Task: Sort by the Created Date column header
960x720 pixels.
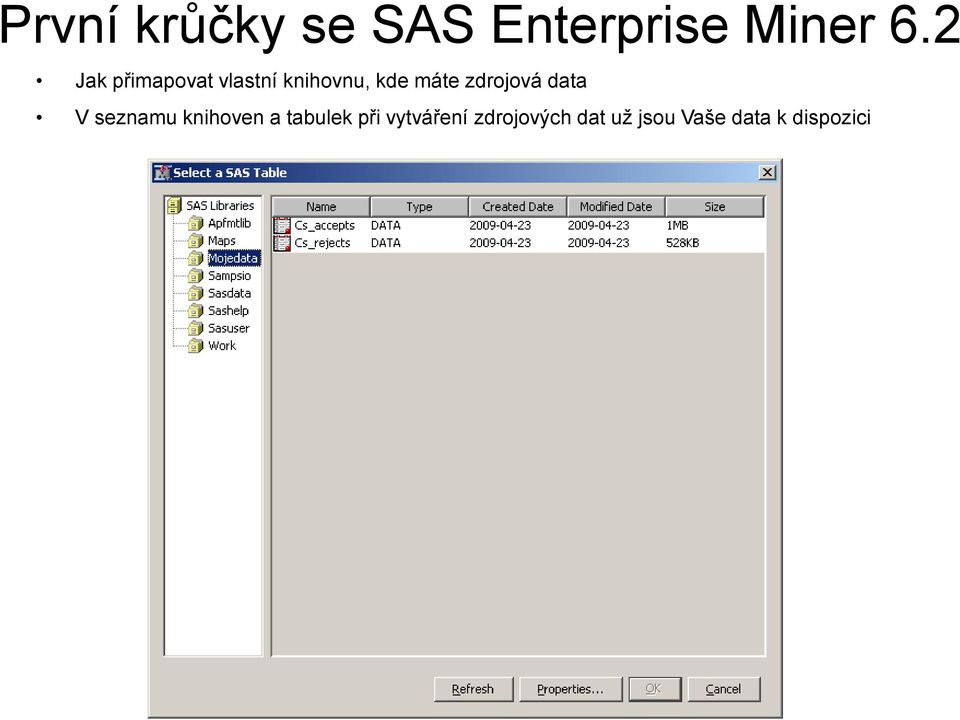Action: click(x=518, y=207)
